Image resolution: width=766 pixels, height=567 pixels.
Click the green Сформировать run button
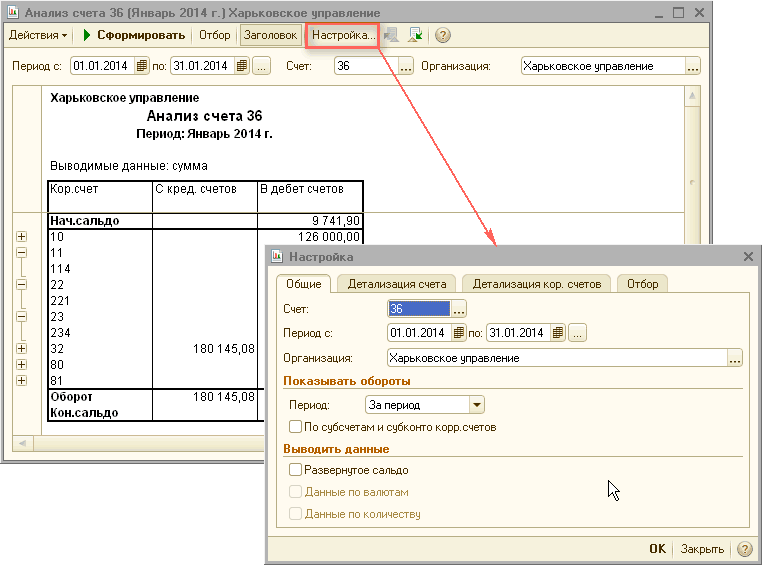[x=134, y=35]
